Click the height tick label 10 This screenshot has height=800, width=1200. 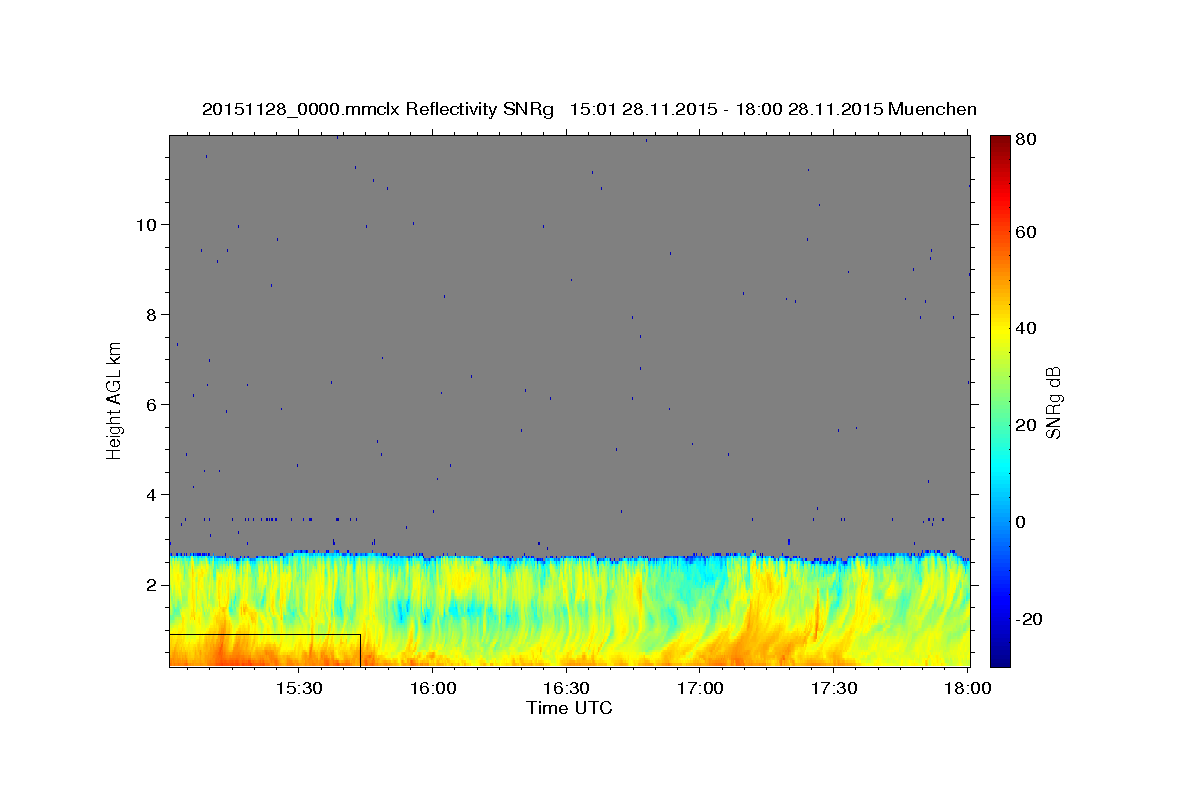tap(147, 224)
